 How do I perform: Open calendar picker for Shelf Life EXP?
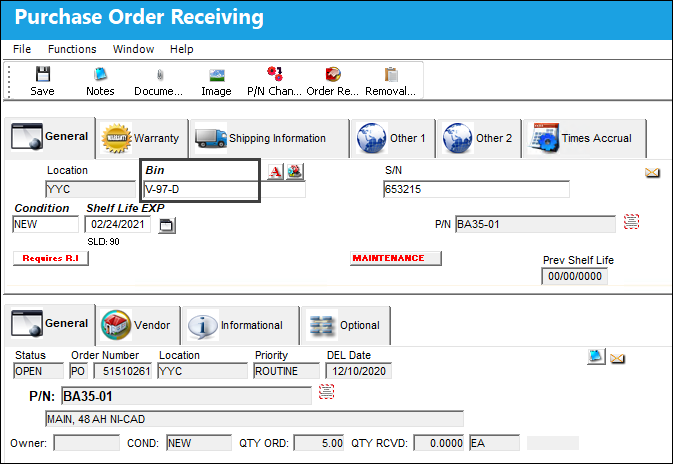[x=167, y=225]
